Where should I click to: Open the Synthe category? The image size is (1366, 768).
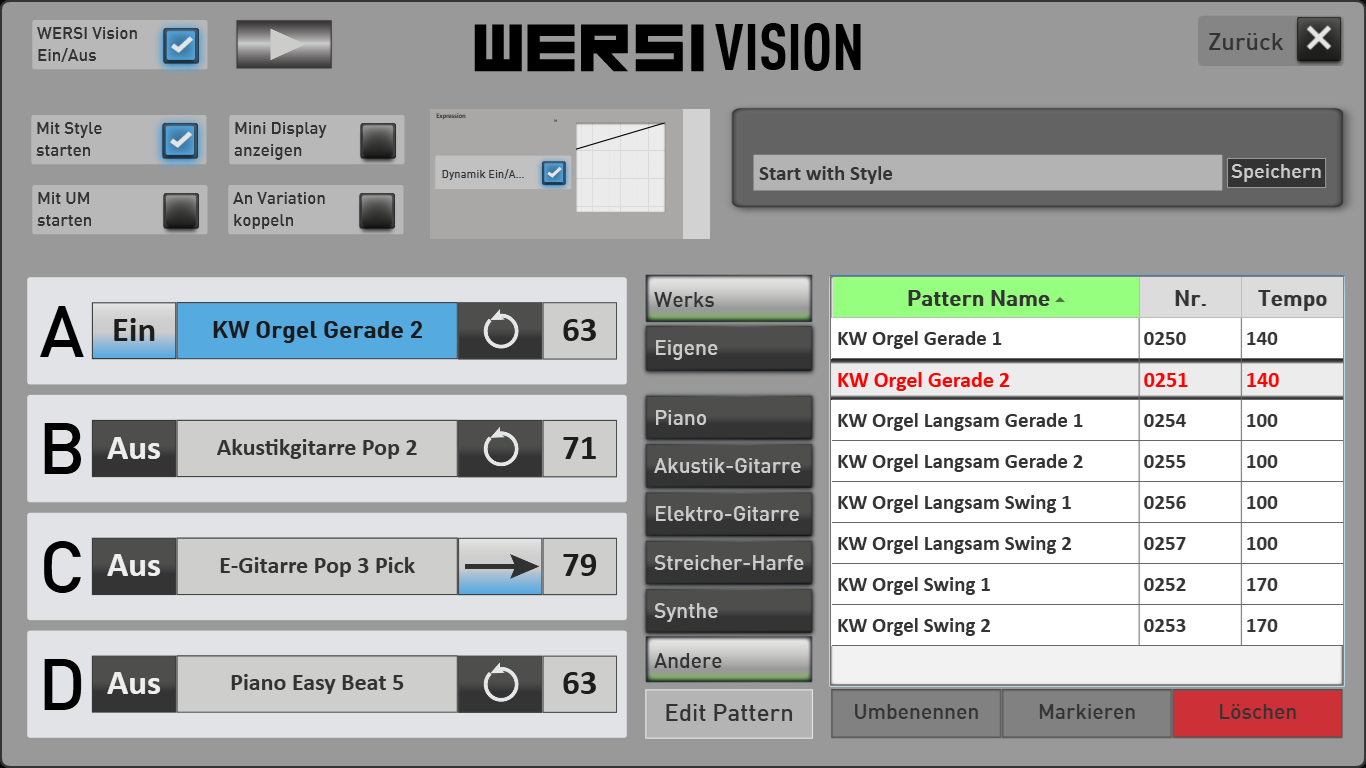click(729, 611)
